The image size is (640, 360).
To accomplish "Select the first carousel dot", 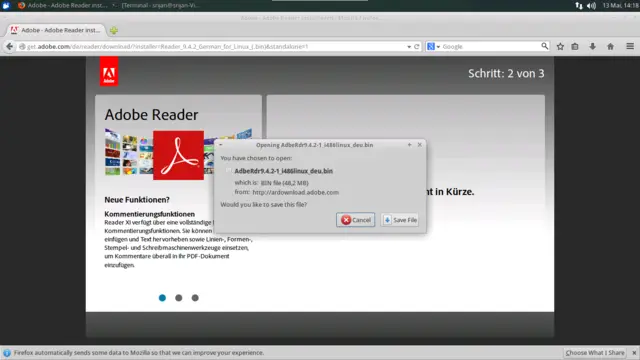I will 162,298.
